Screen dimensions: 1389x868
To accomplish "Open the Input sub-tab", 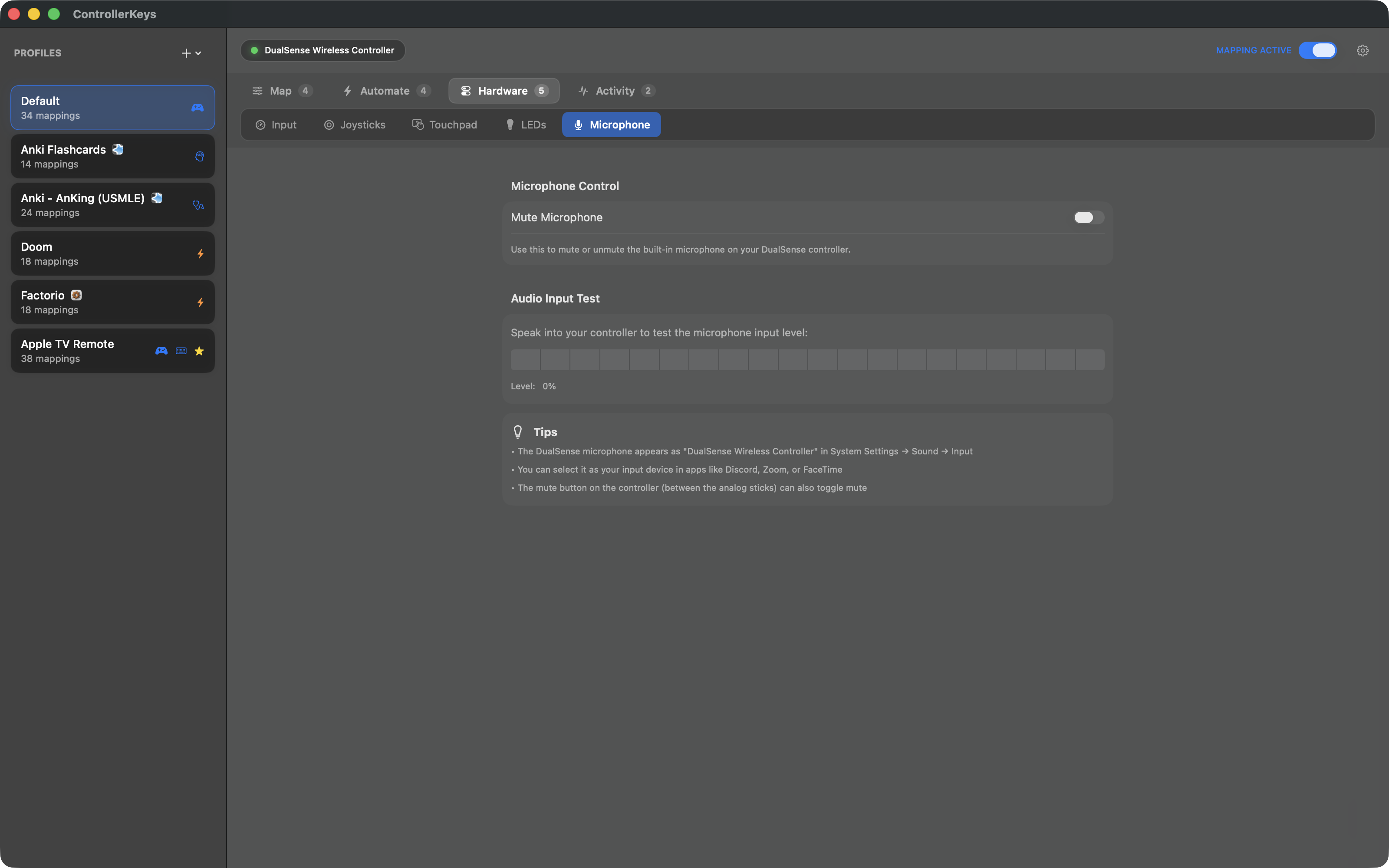I will pos(276,125).
